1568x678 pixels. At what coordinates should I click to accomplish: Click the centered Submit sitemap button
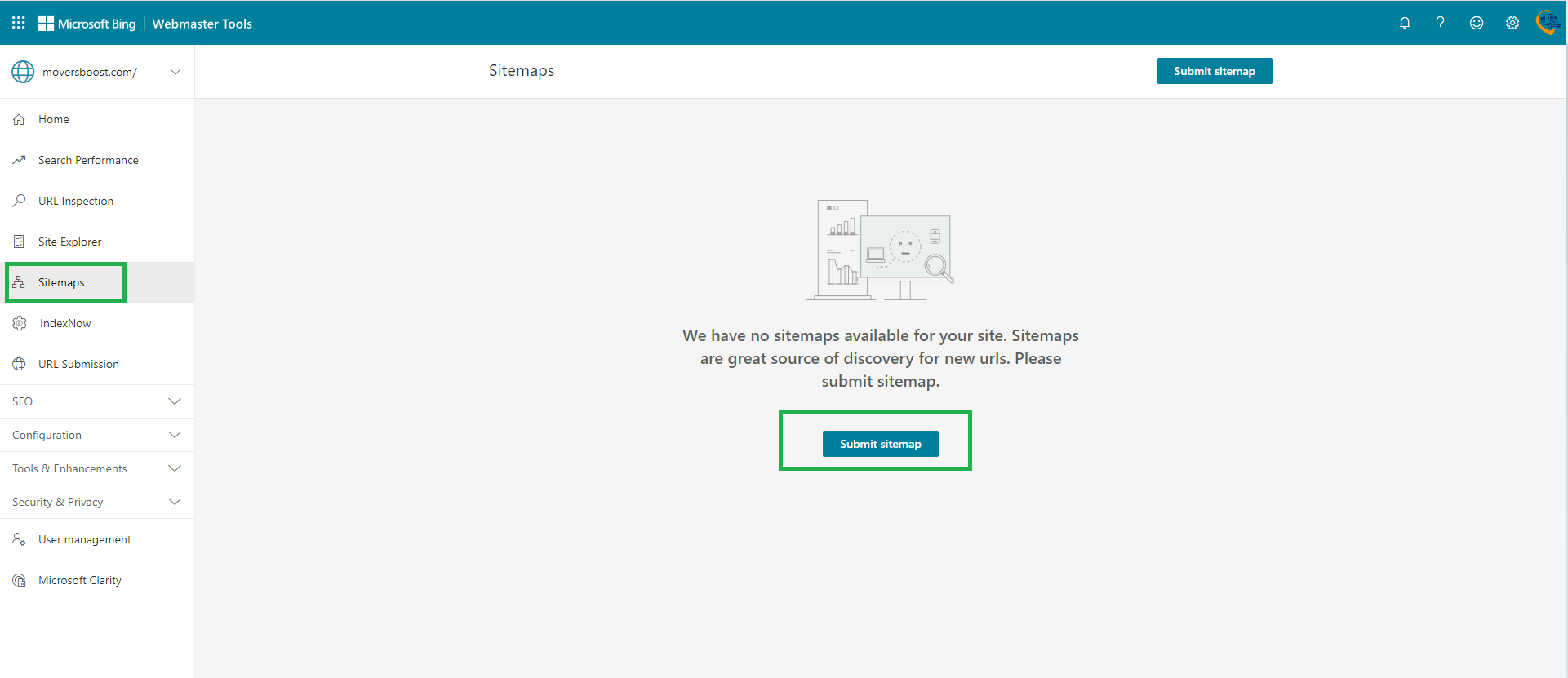[880, 444]
